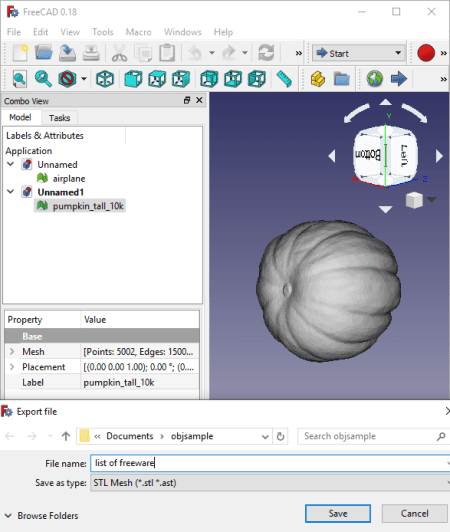Select the Front view cube icon

(133, 79)
